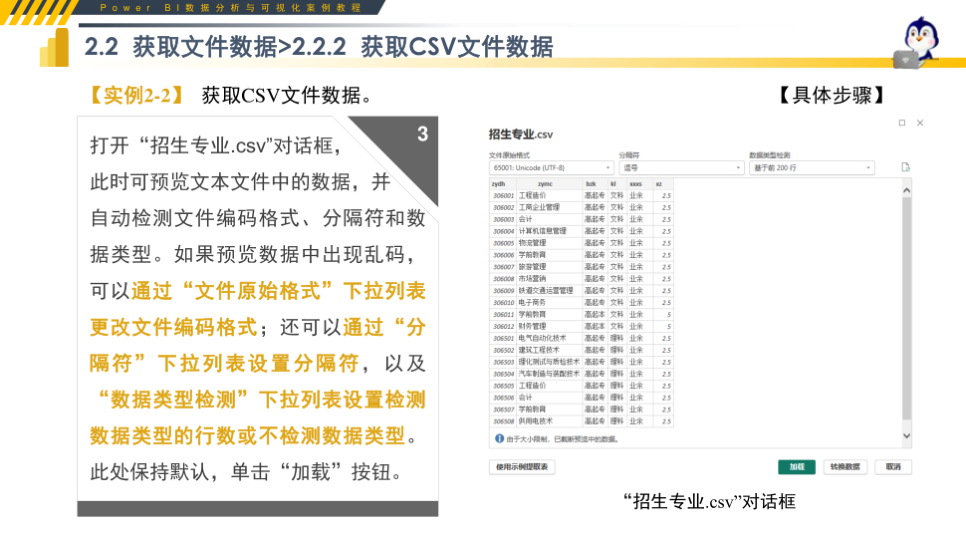Click the yellow Power BI logo by the heading

coord(55,47)
